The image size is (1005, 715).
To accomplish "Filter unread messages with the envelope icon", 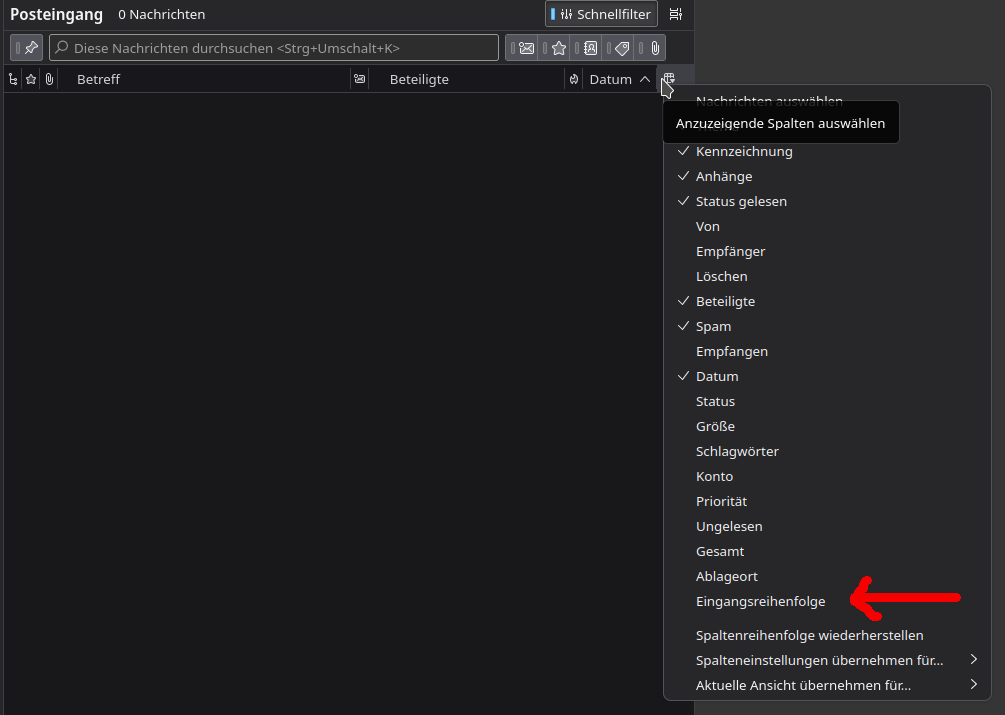I will [x=526, y=48].
